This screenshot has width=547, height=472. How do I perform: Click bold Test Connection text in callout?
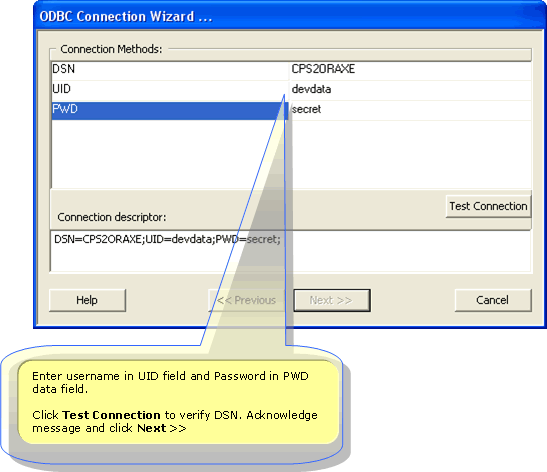click(111, 415)
